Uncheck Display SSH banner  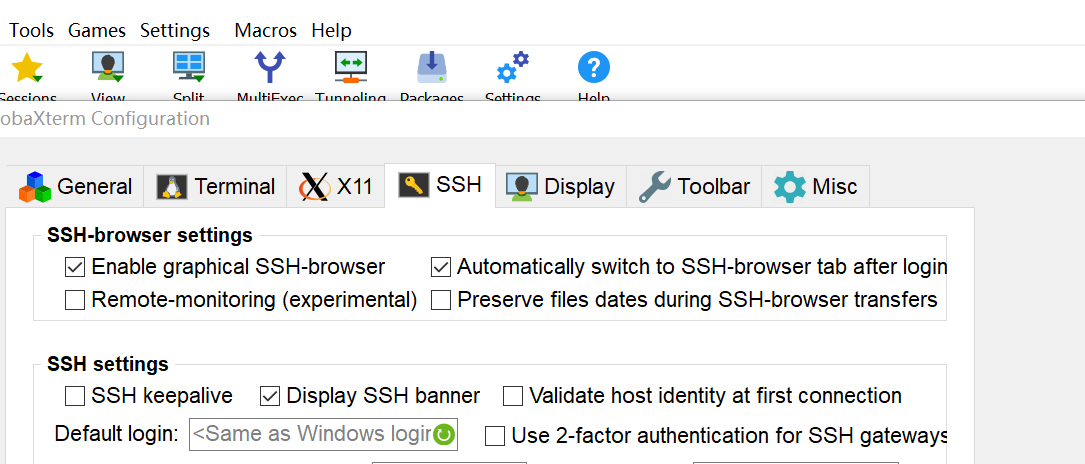(x=270, y=396)
